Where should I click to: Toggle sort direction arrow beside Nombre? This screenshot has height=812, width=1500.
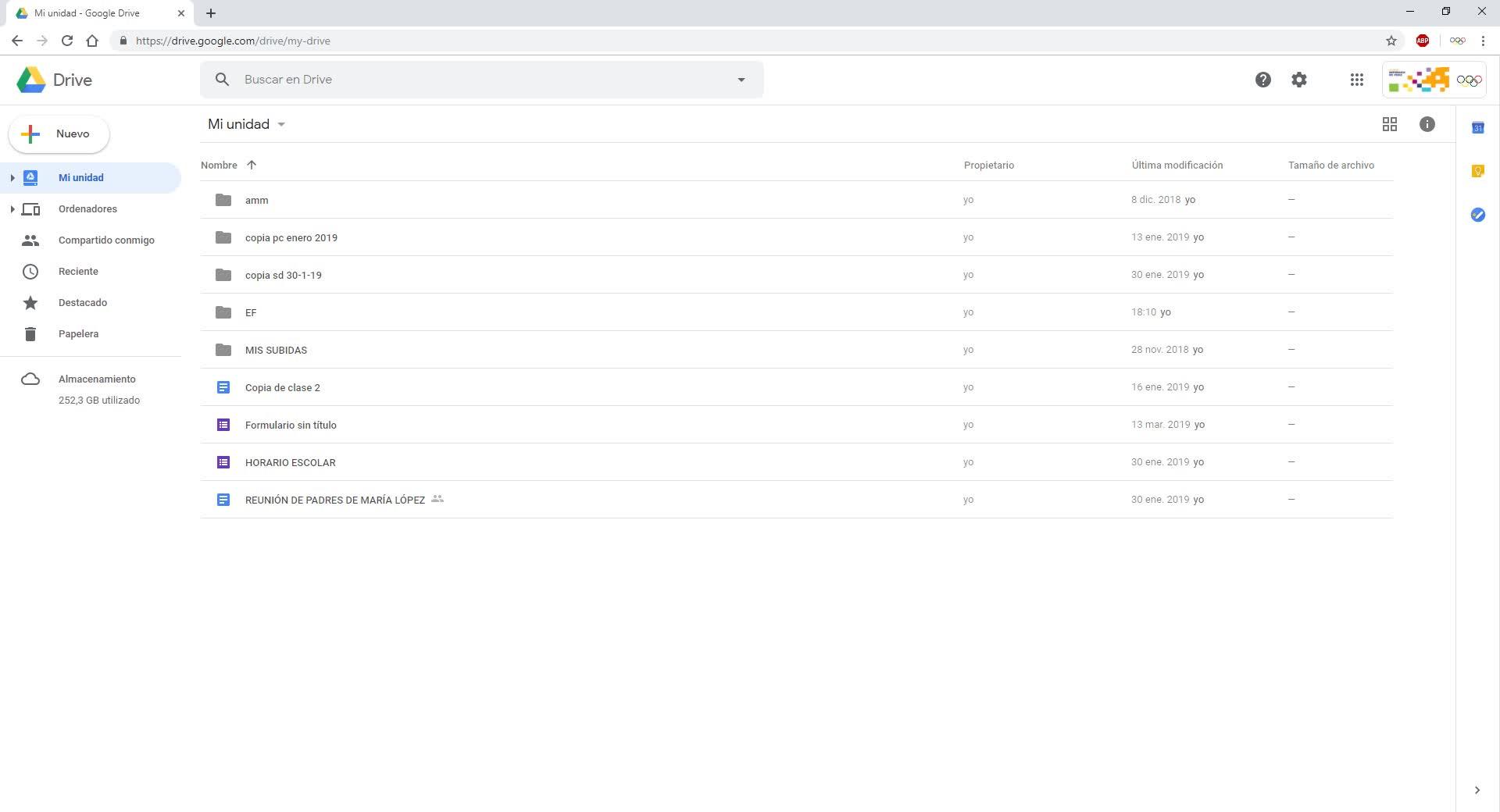(252, 165)
